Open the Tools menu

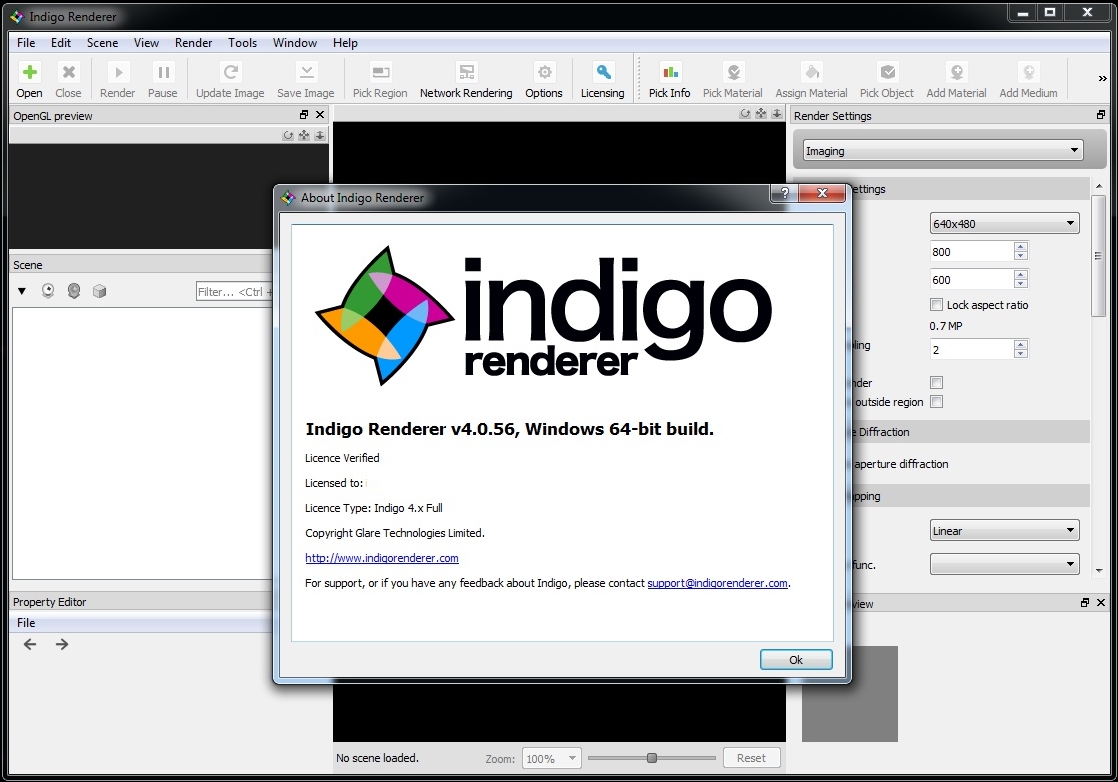point(242,43)
